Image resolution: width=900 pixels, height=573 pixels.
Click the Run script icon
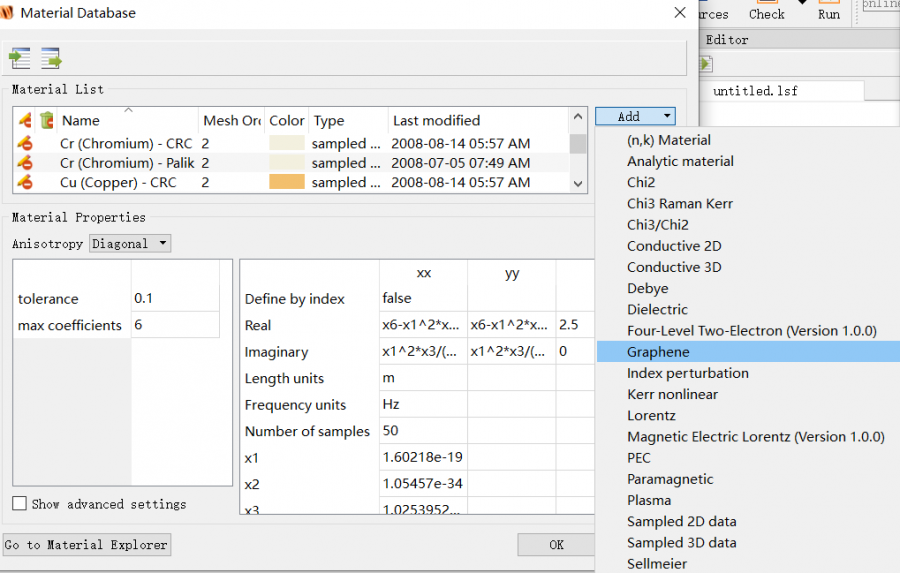pyautogui.click(x=828, y=11)
